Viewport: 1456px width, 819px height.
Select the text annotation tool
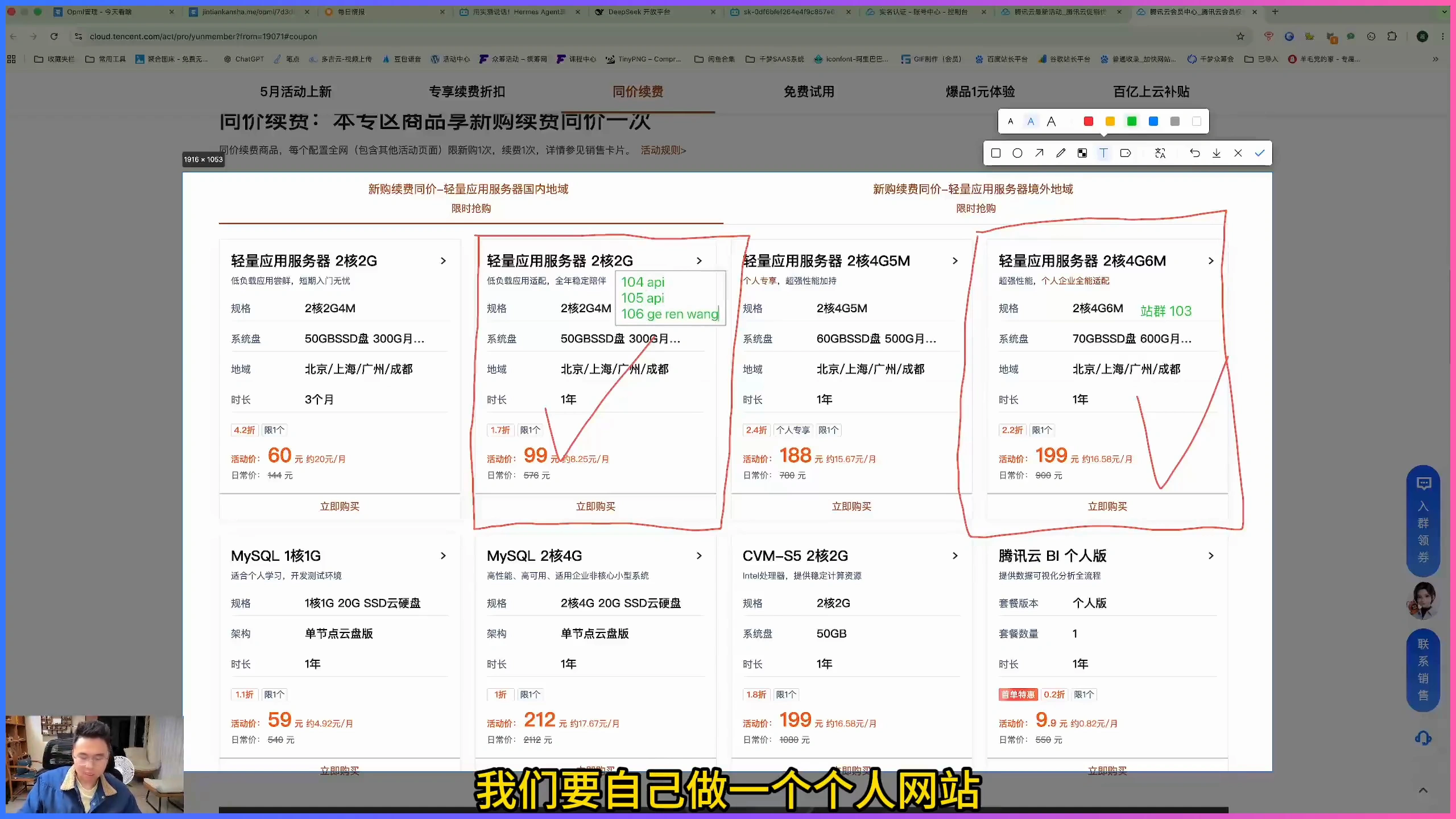tap(1103, 153)
